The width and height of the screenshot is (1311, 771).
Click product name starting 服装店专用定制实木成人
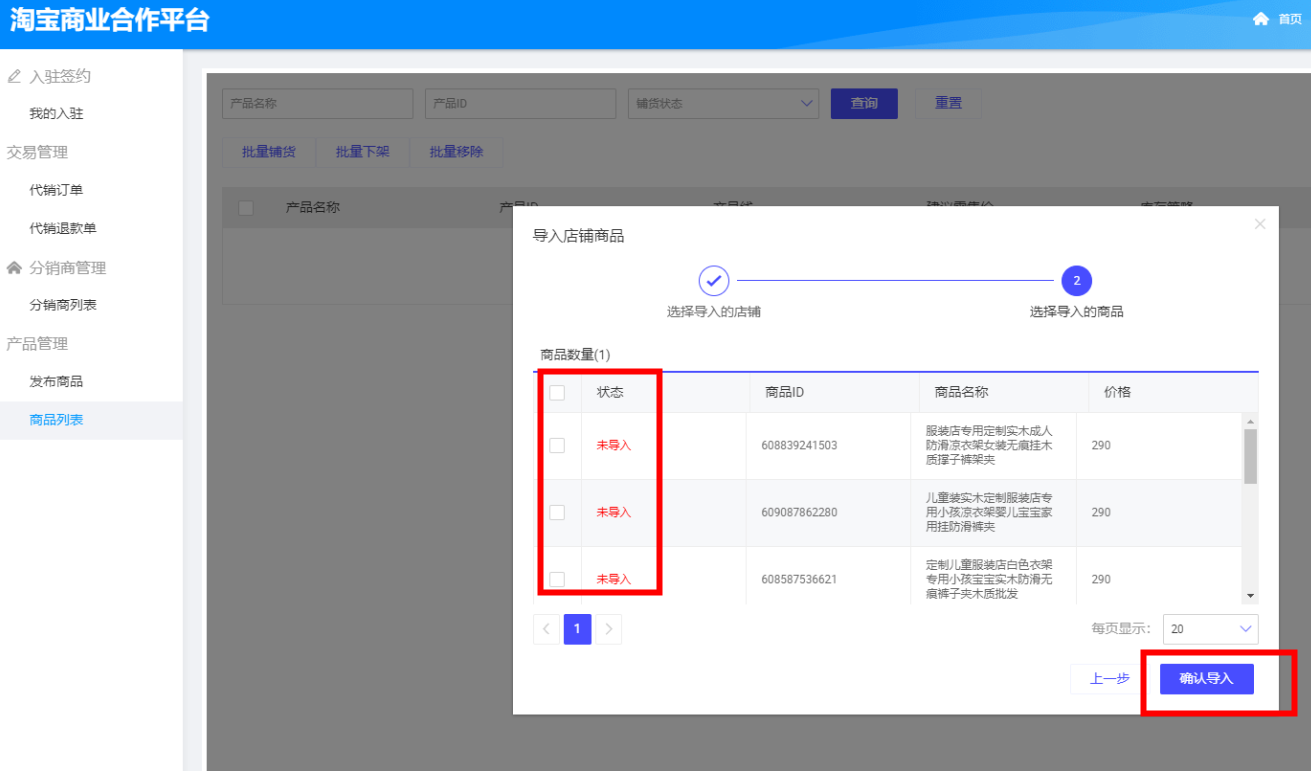pos(989,445)
